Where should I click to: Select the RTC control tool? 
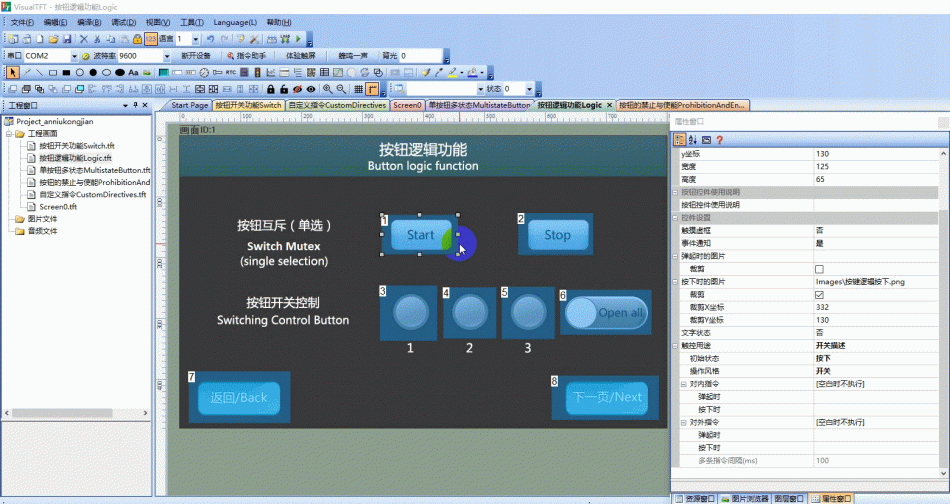coord(231,72)
